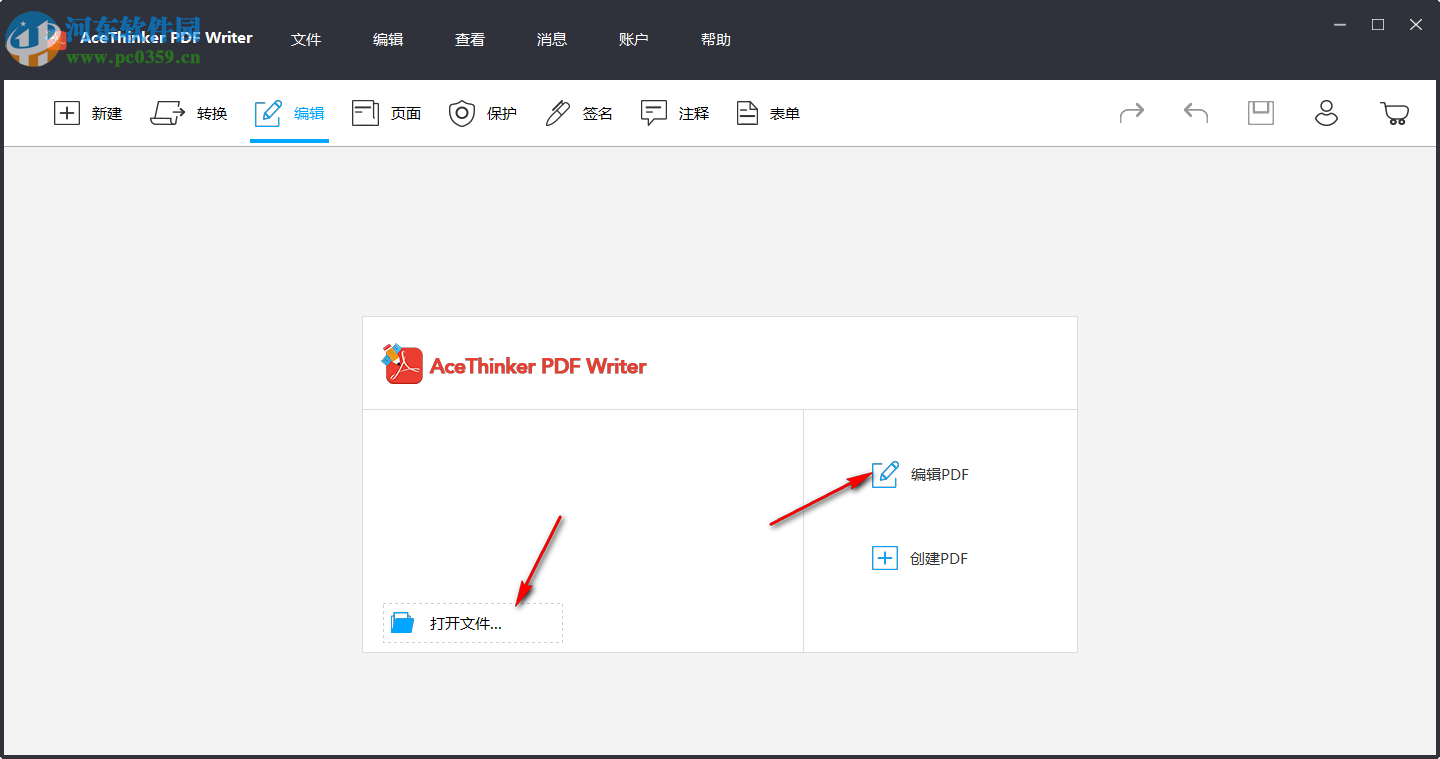
Task: Click the undo arrow icon
Action: 1195,113
